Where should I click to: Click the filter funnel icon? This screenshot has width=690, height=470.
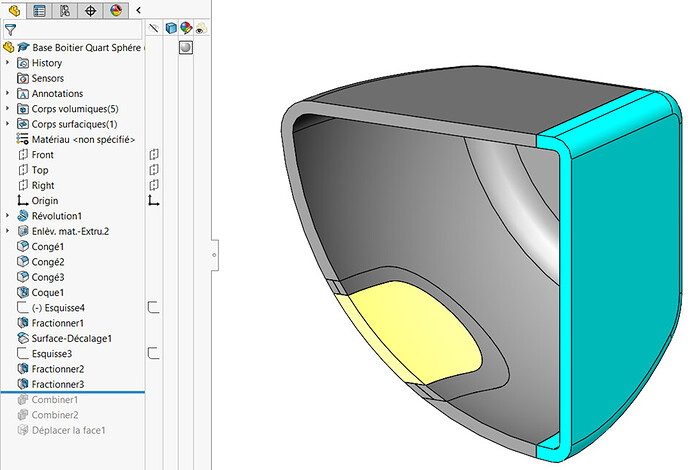coord(10,30)
